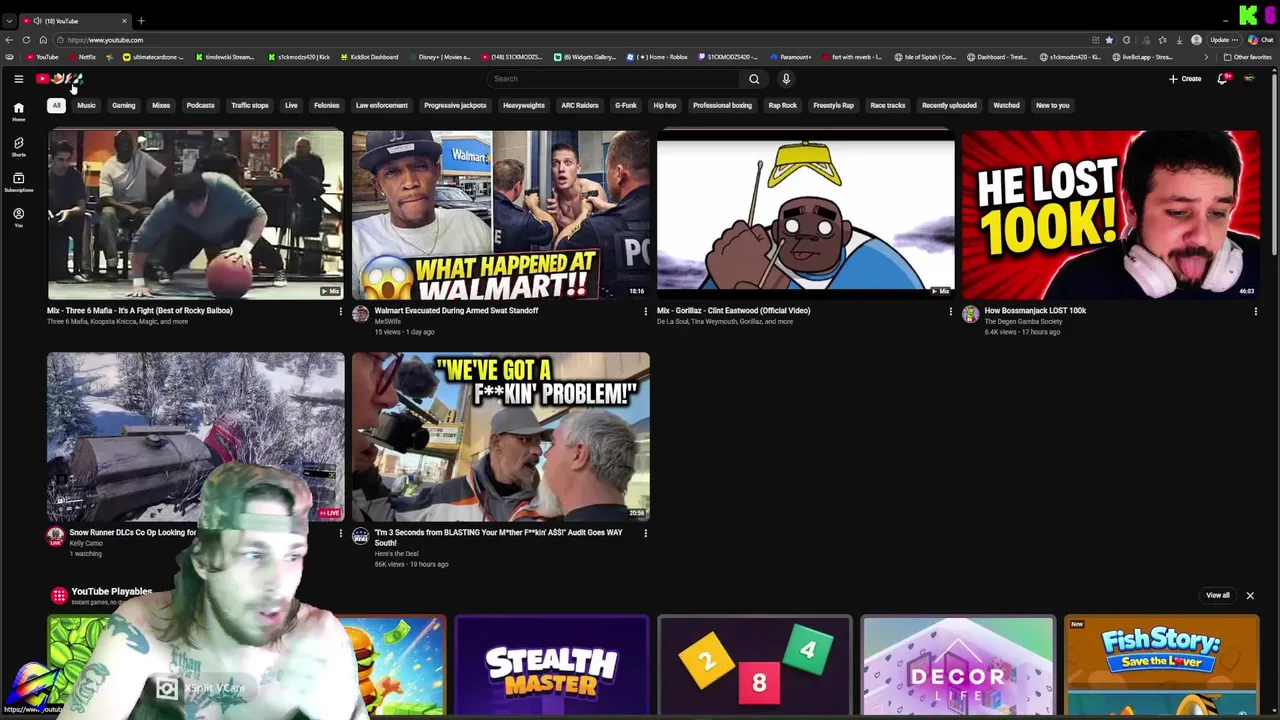The width and height of the screenshot is (1280, 720).
Task: Play the What Happened at Walmart thumbnail
Action: (500, 215)
